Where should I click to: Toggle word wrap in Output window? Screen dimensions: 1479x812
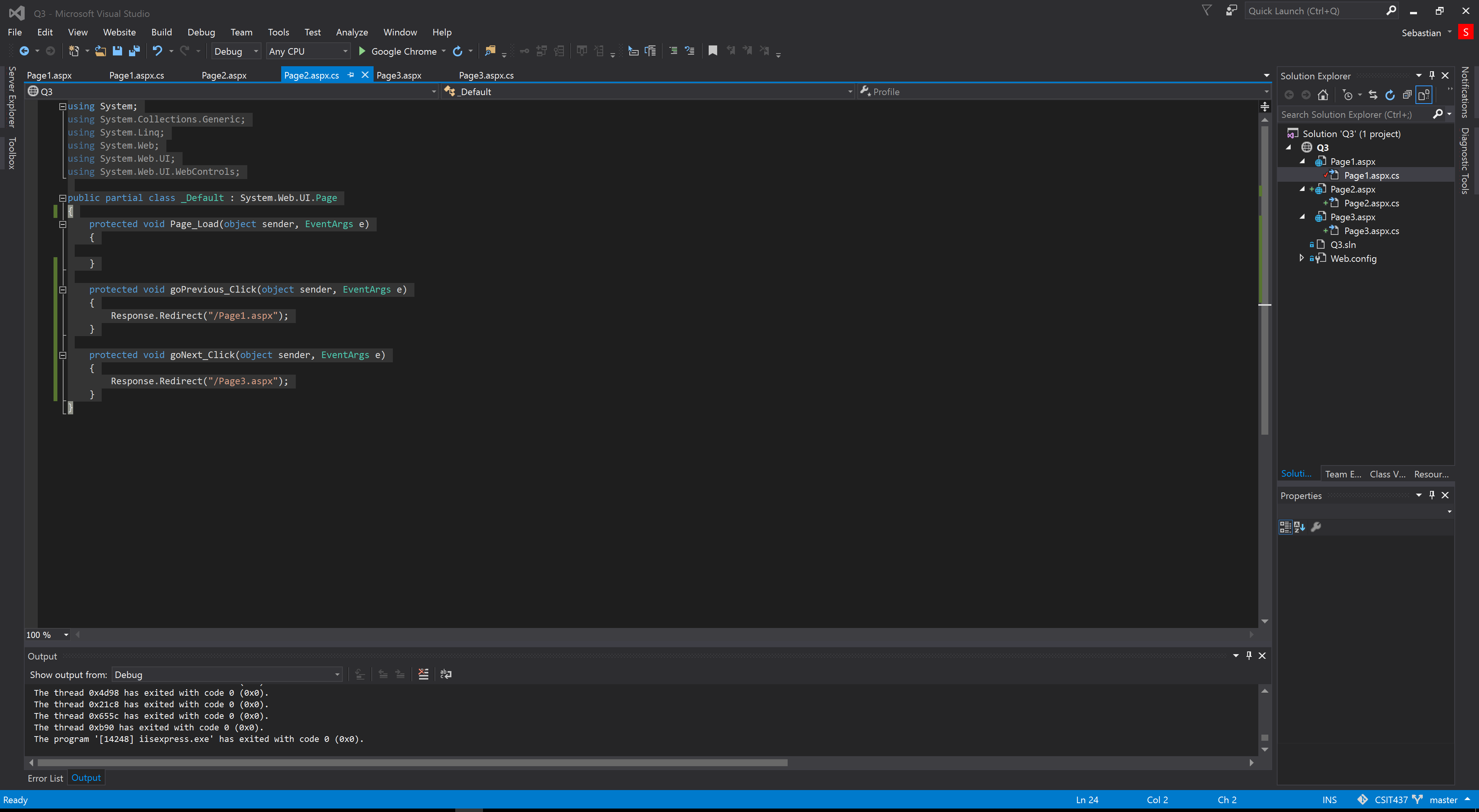click(x=446, y=674)
